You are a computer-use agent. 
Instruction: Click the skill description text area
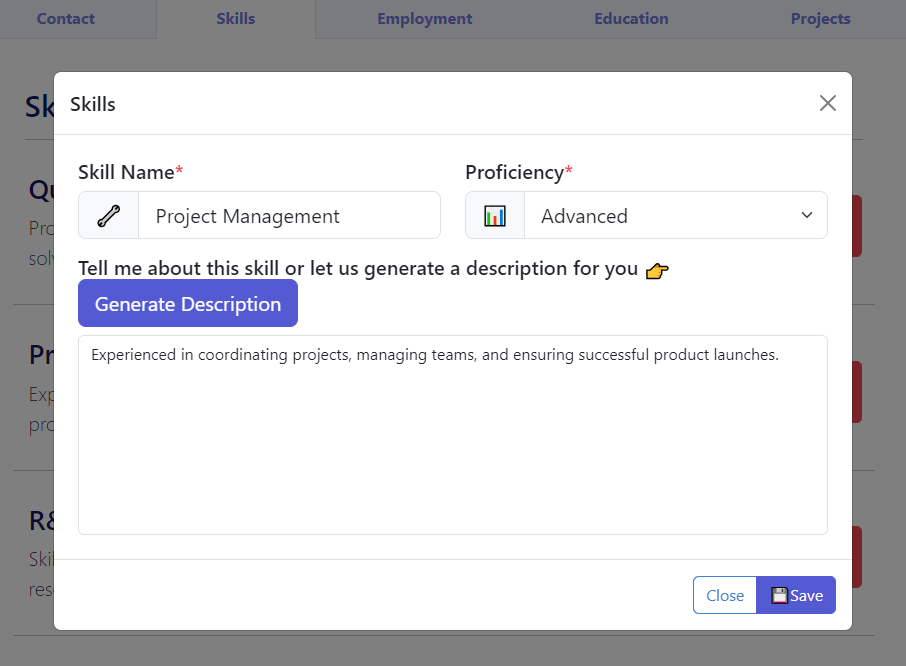(x=452, y=435)
